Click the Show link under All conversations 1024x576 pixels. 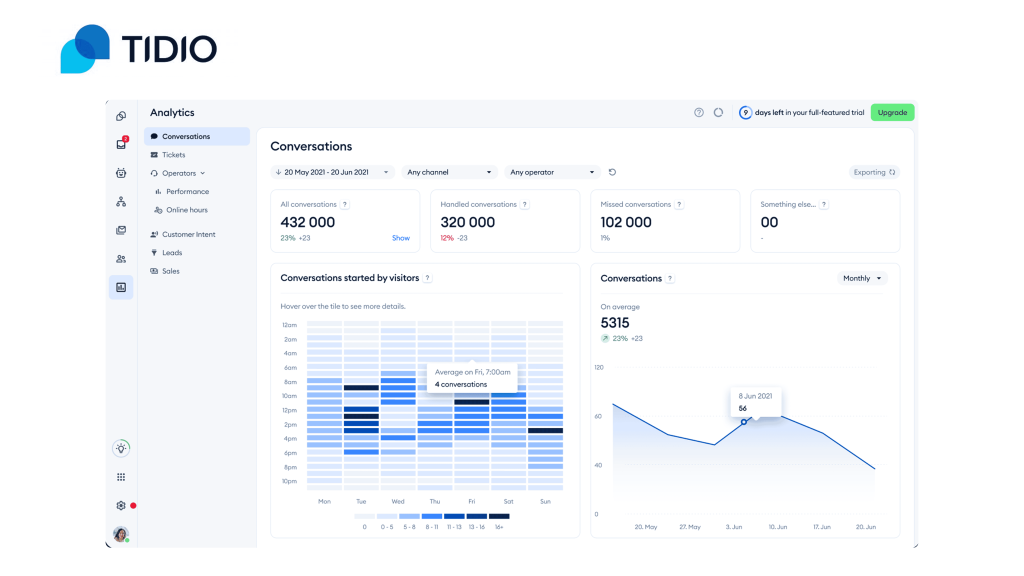pyautogui.click(x=400, y=238)
